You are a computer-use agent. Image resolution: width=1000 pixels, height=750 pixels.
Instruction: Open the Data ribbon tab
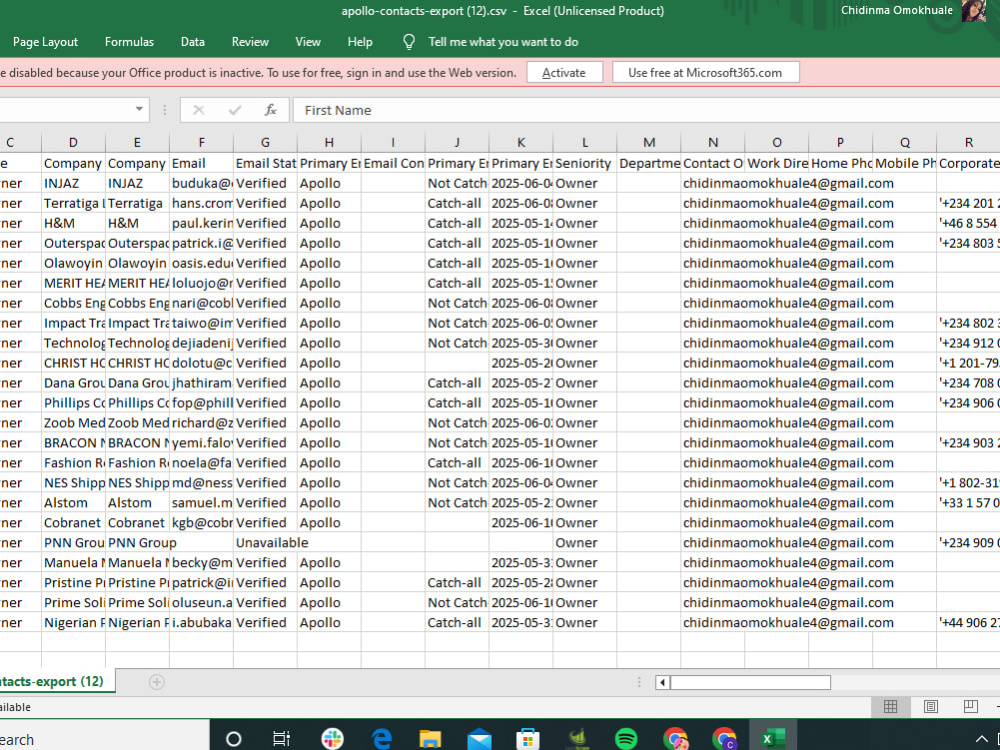click(x=193, y=42)
